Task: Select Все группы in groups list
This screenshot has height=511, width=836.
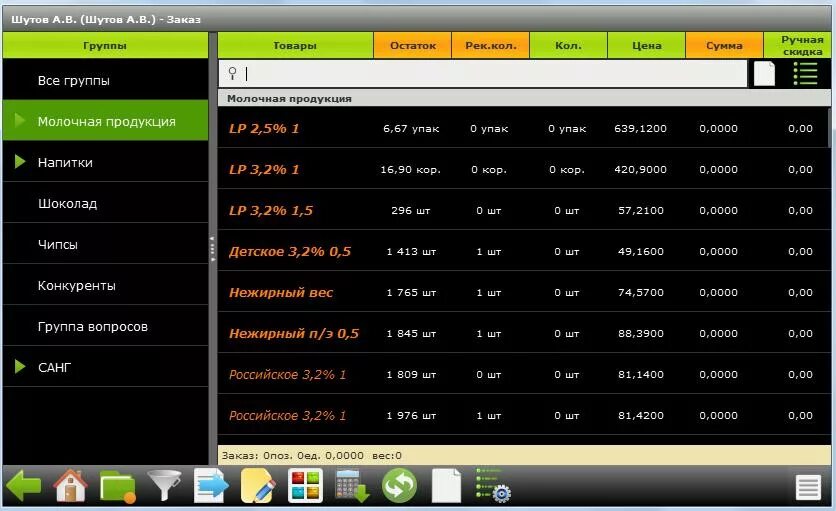Action: pyautogui.click(x=106, y=80)
